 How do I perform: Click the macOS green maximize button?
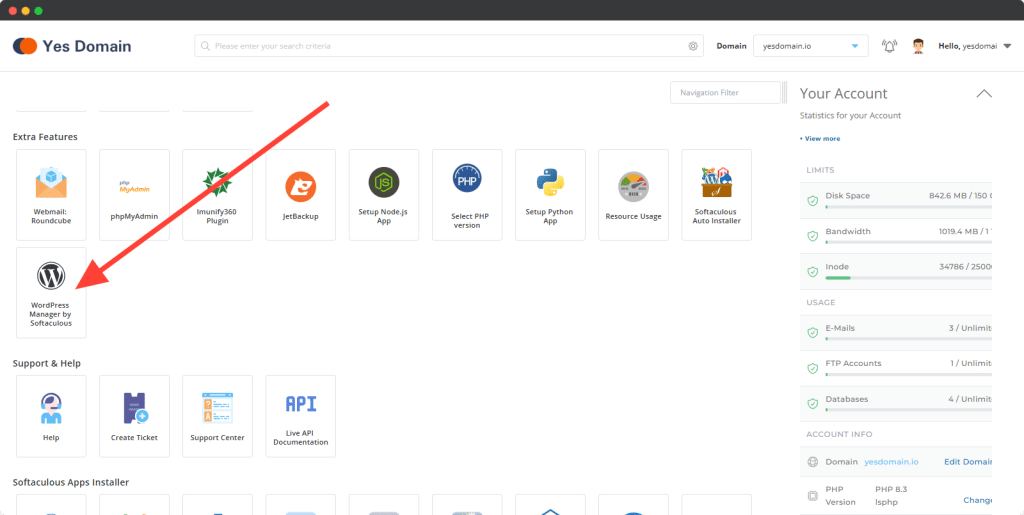(x=38, y=11)
